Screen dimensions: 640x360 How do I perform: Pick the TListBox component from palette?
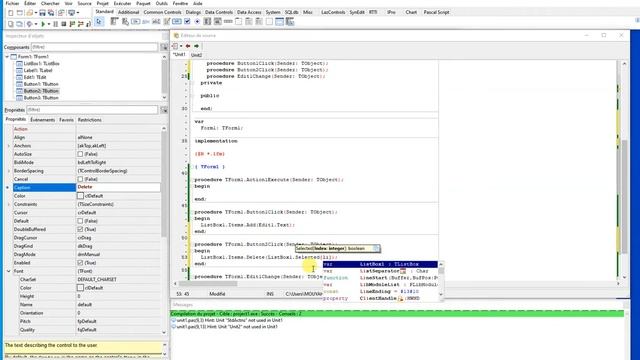207,21
